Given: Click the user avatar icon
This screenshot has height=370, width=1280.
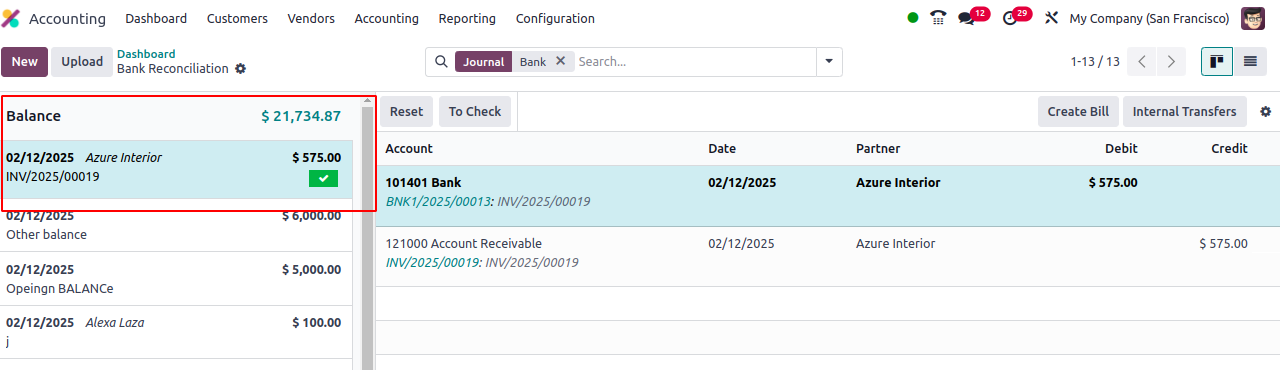Looking at the screenshot, I should pos(1253,18).
